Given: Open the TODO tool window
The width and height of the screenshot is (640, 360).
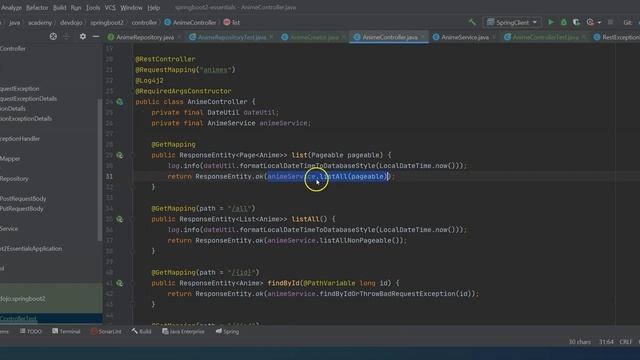Looking at the screenshot, I should pyautogui.click(x=31, y=331).
